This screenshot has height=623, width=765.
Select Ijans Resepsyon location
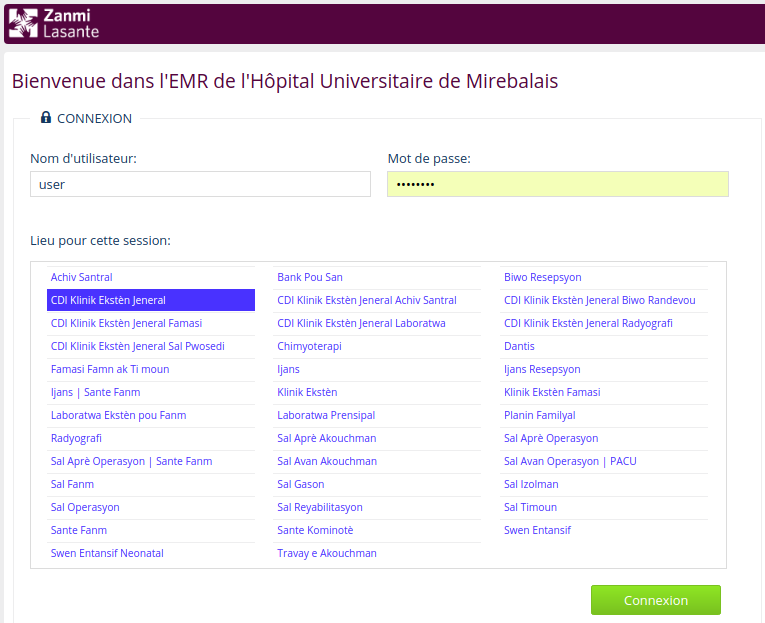coord(604,369)
